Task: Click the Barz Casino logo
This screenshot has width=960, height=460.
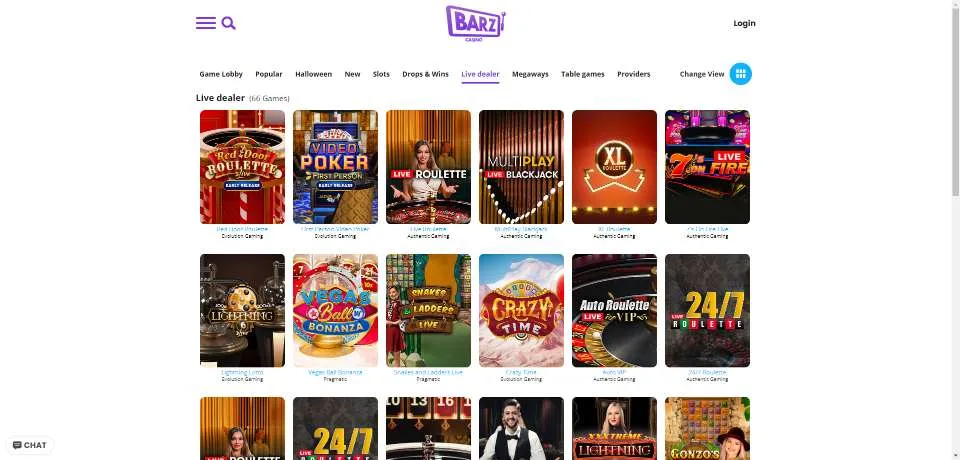Action: point(476,23)
